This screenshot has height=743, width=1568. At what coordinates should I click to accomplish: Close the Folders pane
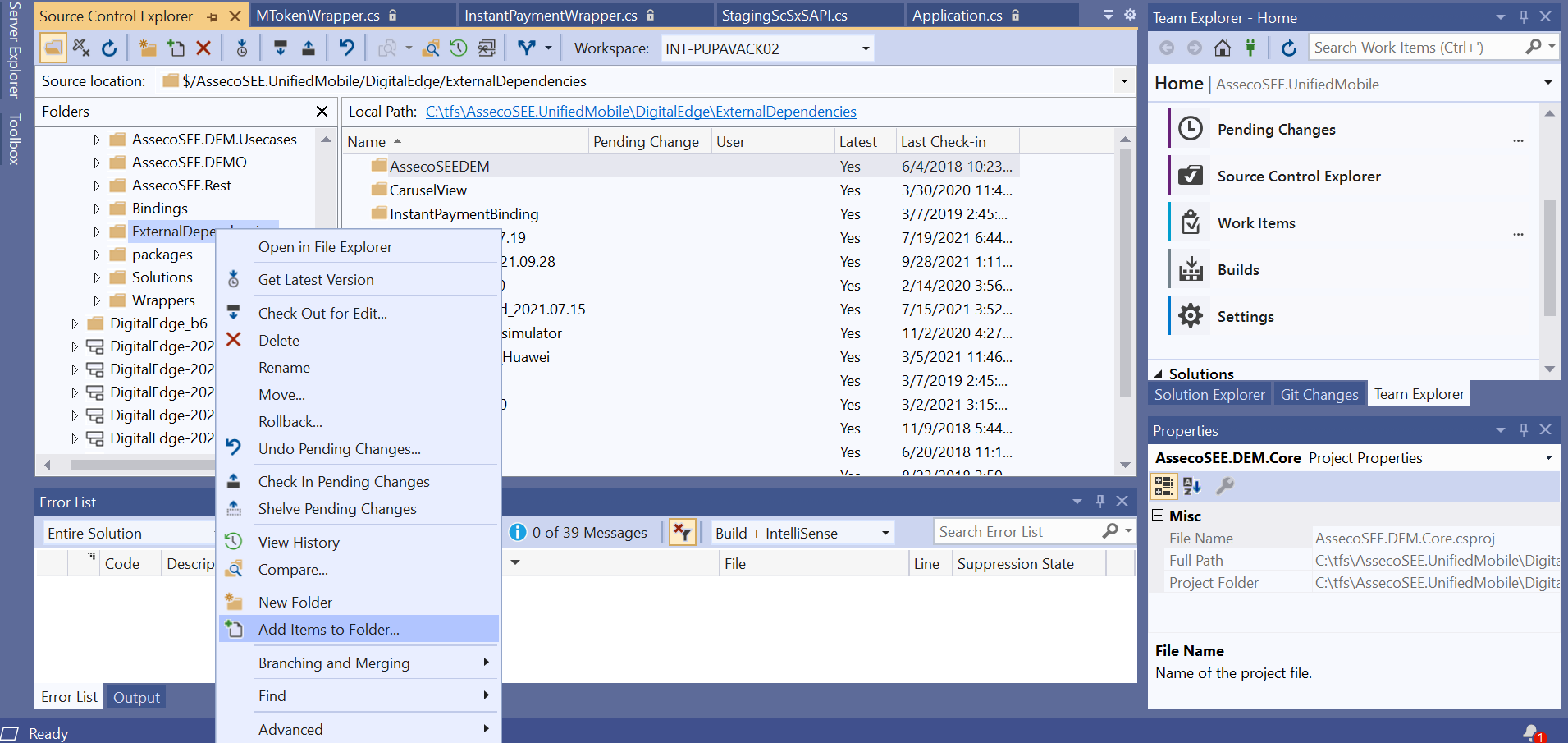click(x=322, y=112)
